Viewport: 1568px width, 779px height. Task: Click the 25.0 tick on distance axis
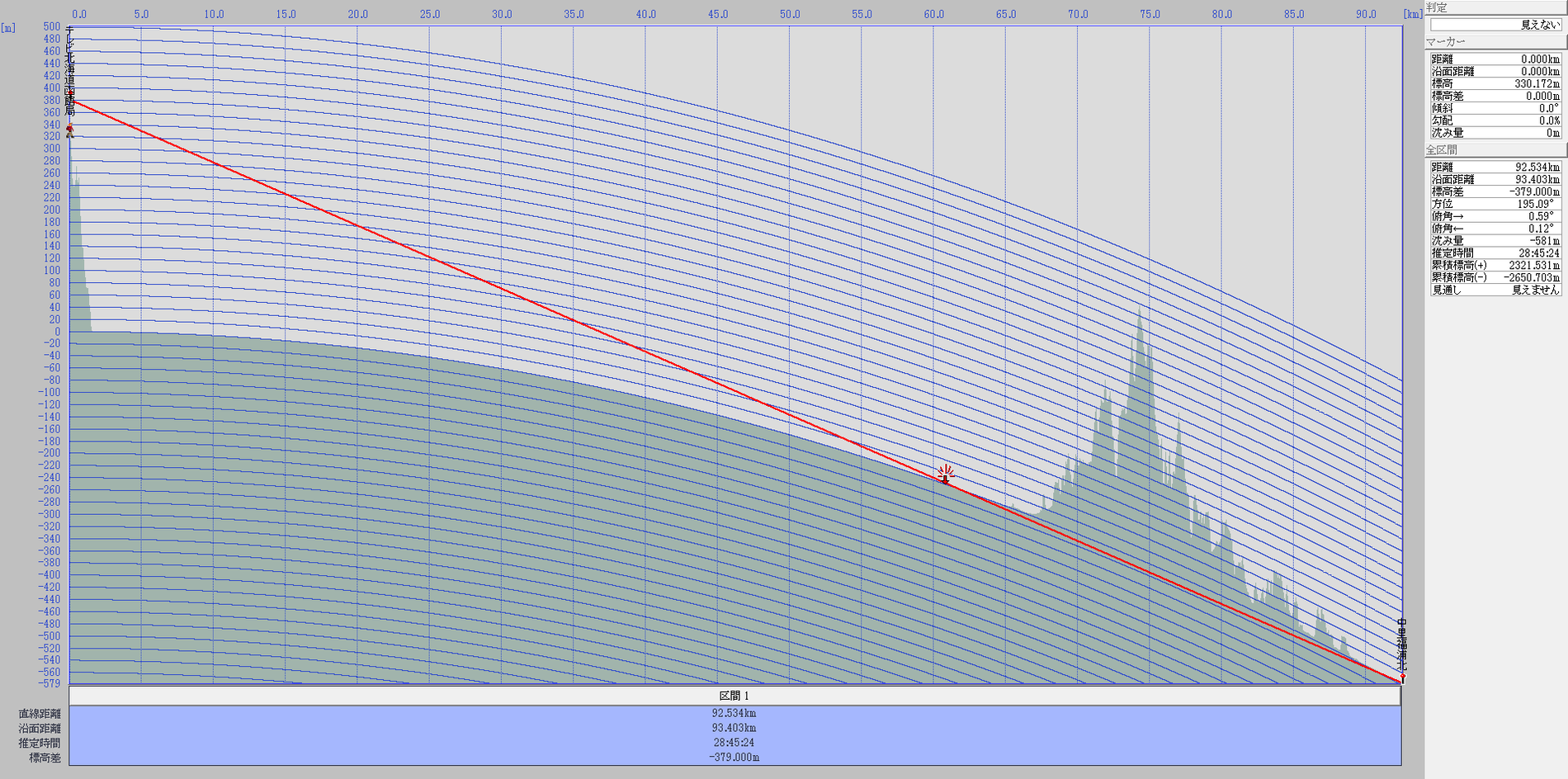tap(430, 14)
